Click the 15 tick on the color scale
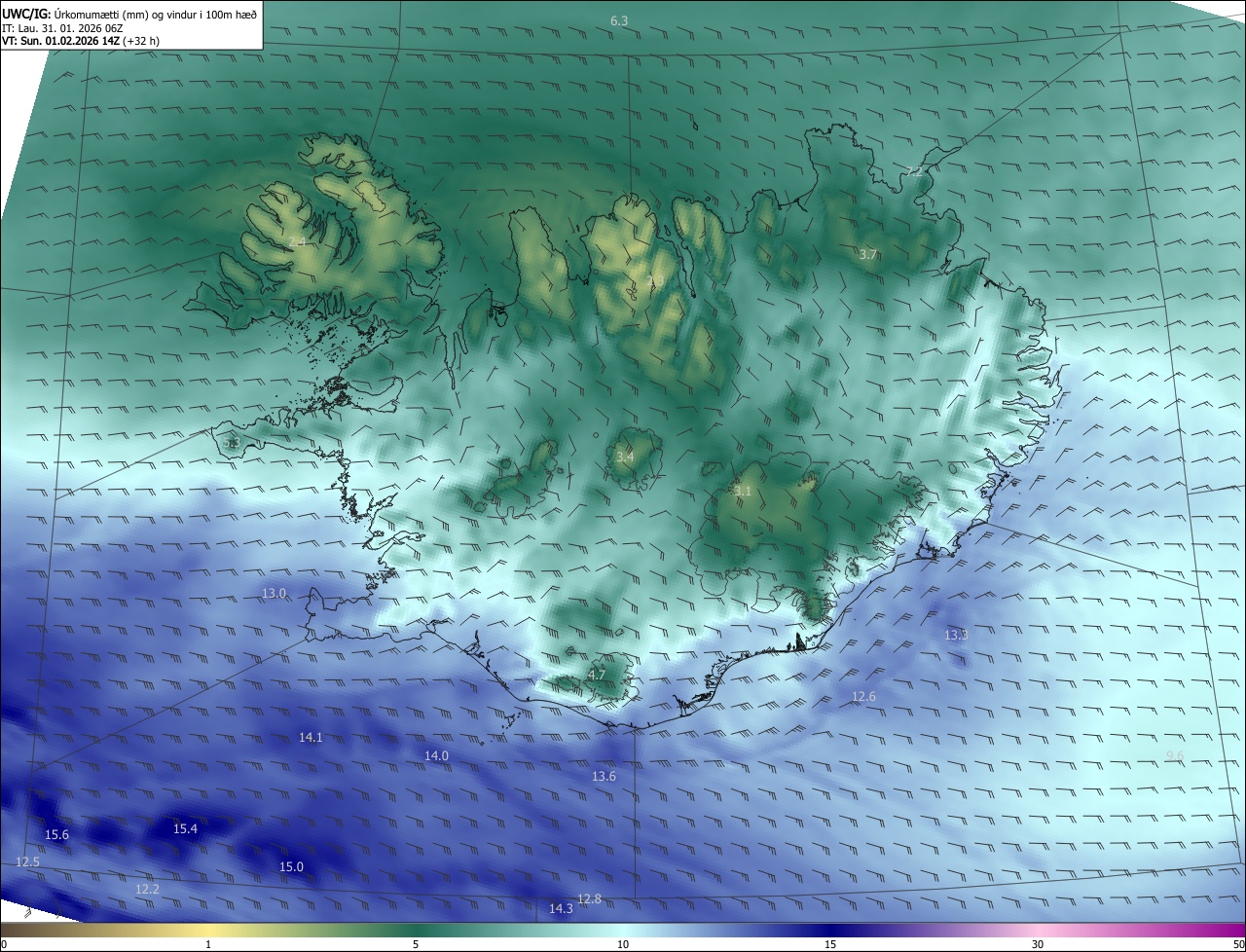 click(x=830, y=944)
